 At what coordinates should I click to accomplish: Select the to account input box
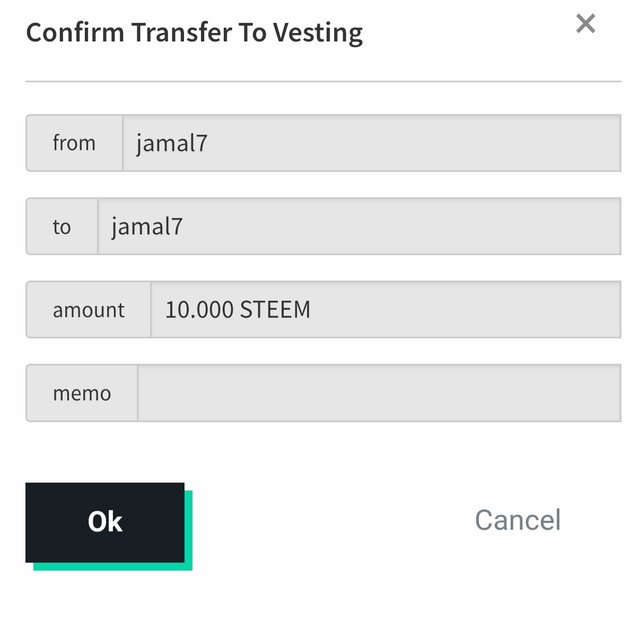(358, 227)
